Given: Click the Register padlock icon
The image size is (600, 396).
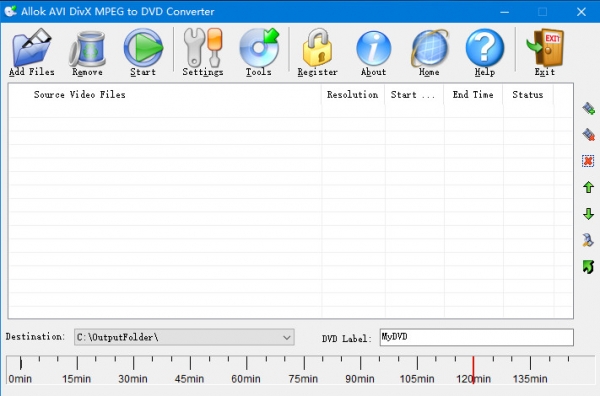Looking at the screenshot, I should click(317, 52).
